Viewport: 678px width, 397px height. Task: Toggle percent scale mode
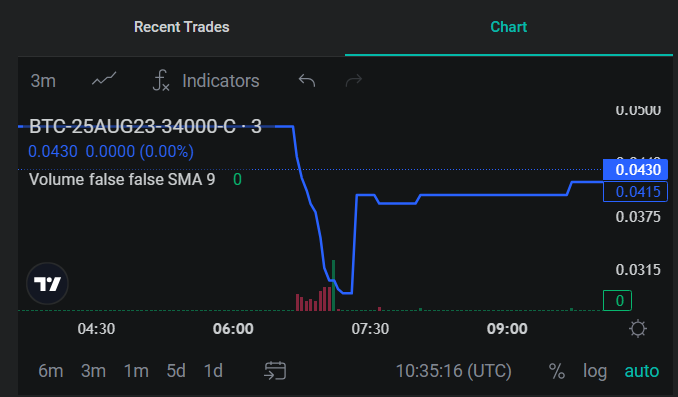[x=556, y=371]
